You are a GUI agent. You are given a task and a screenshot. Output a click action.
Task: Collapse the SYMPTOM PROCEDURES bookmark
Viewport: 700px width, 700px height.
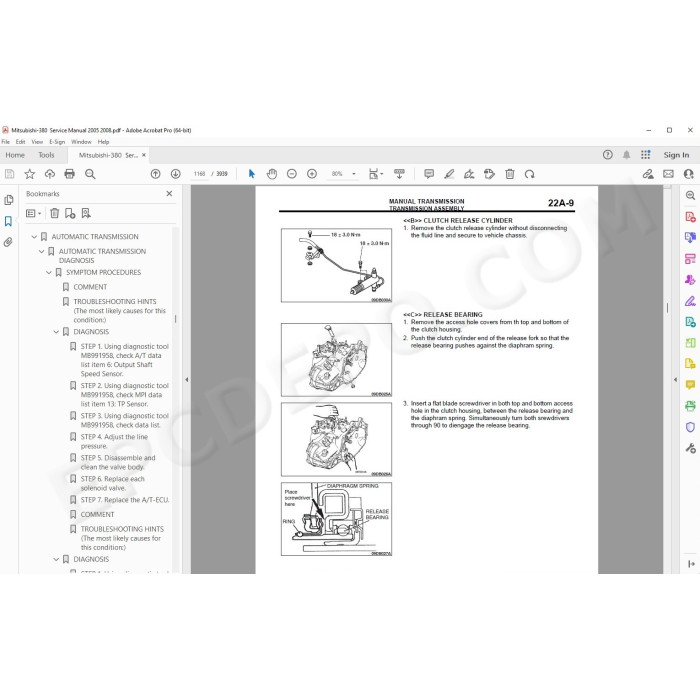click(x=49, y=272)
